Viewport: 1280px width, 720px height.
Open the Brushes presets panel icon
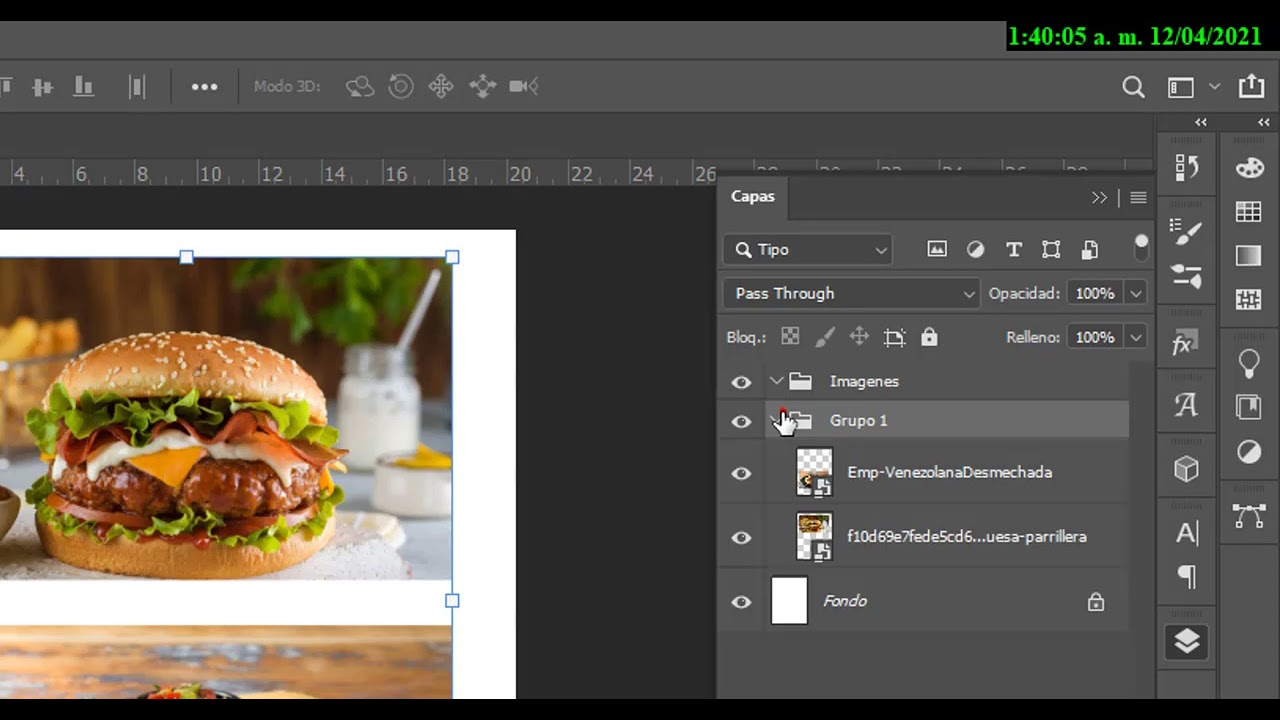(x=1187, y=277)
